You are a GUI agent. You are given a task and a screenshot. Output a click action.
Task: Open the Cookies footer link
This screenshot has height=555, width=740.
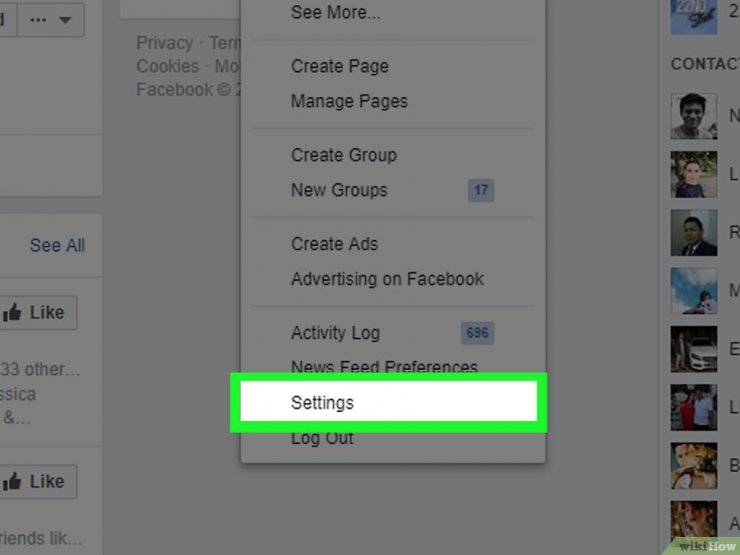[168, 66]
